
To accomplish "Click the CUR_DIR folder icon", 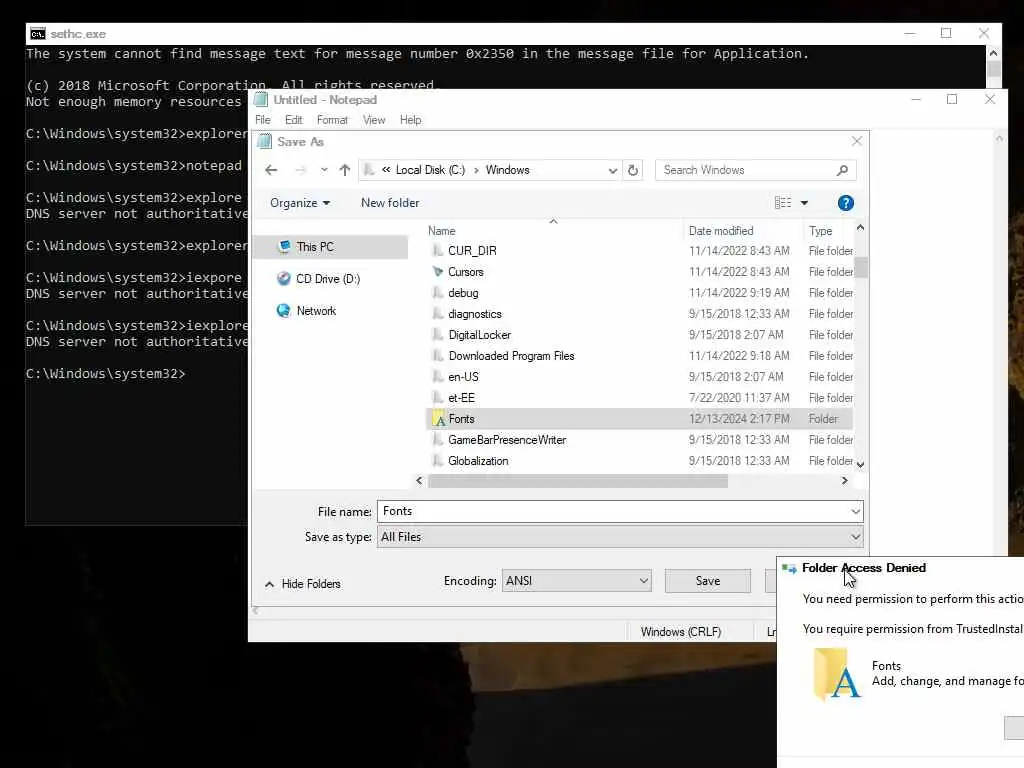I will 438,251.
